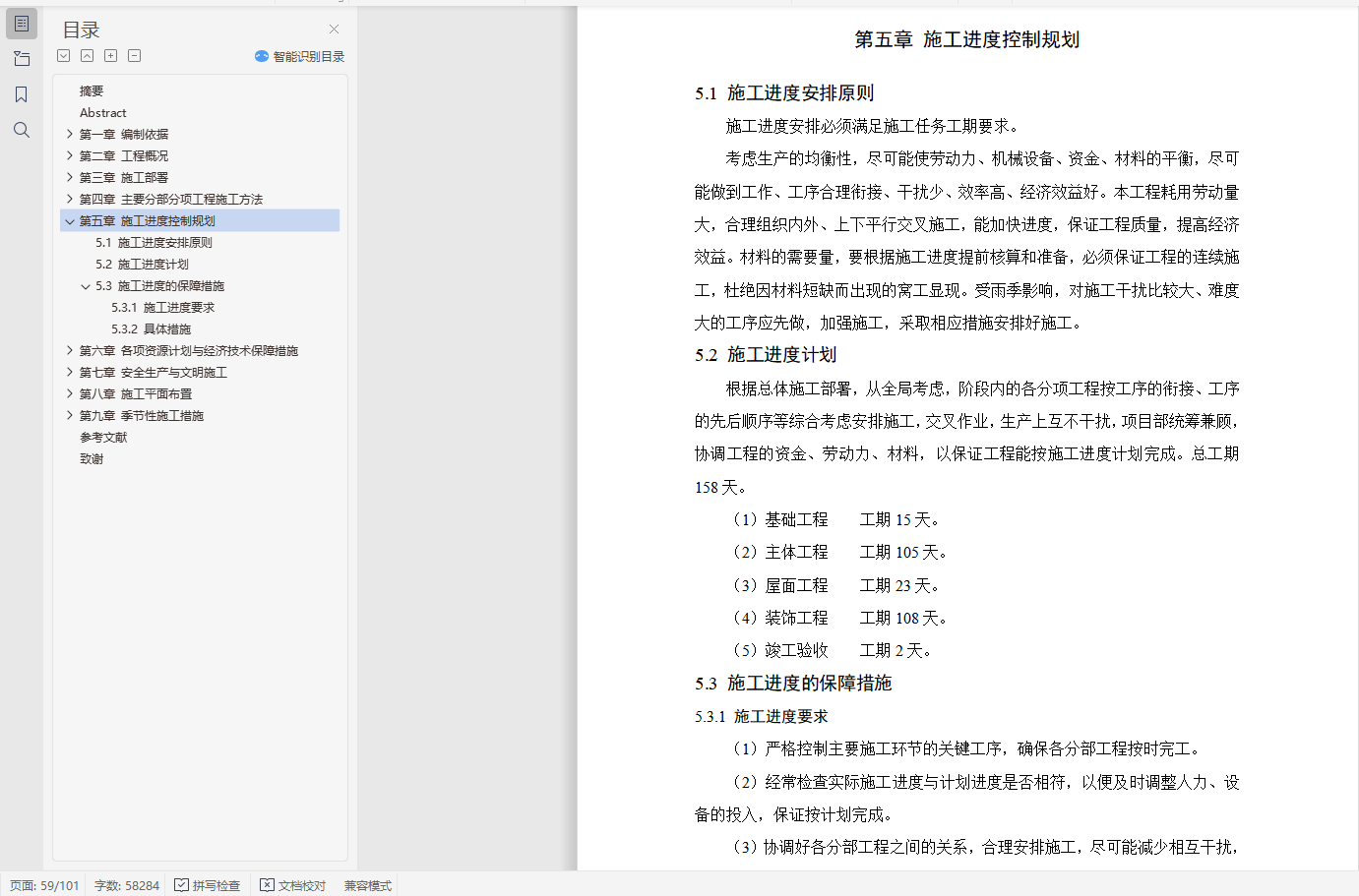Open the chapter navigation panel icon in sidebar
This screenshot has height=896, width=1359.
coord(22,59)
